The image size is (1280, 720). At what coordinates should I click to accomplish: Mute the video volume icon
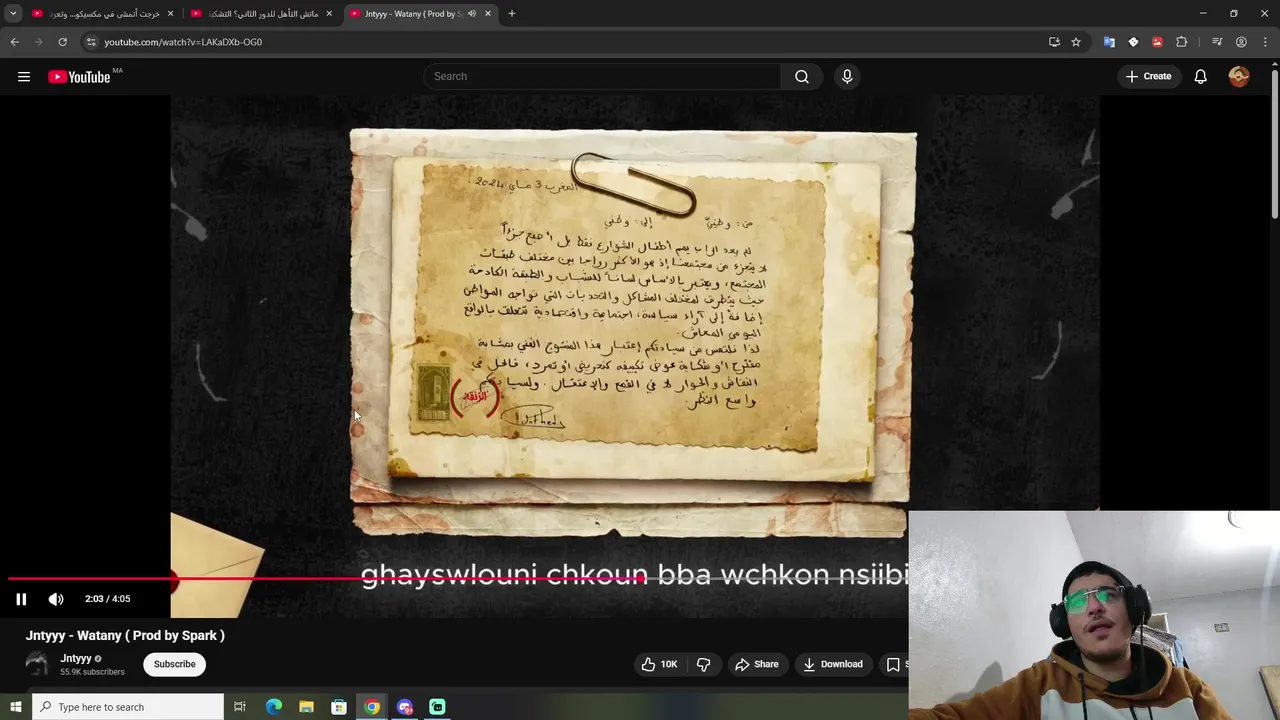tap(56, 599)
